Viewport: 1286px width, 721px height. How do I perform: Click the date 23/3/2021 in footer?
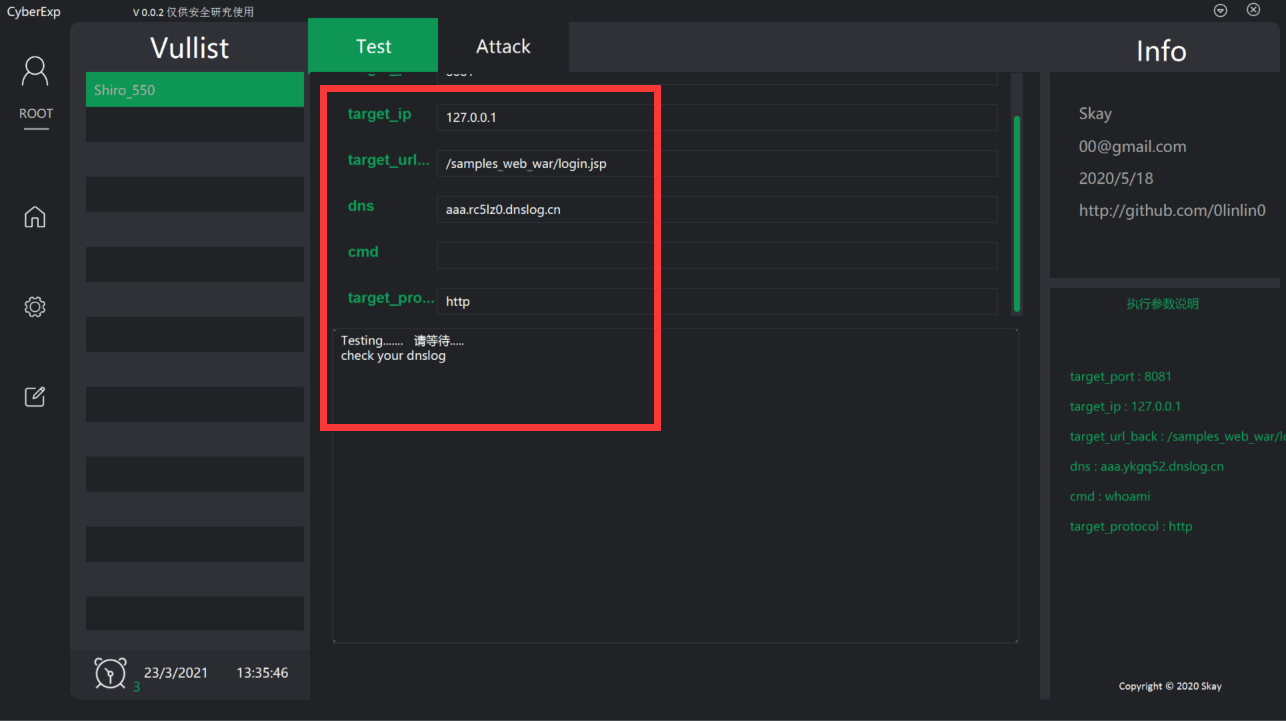tap(176, 673)
